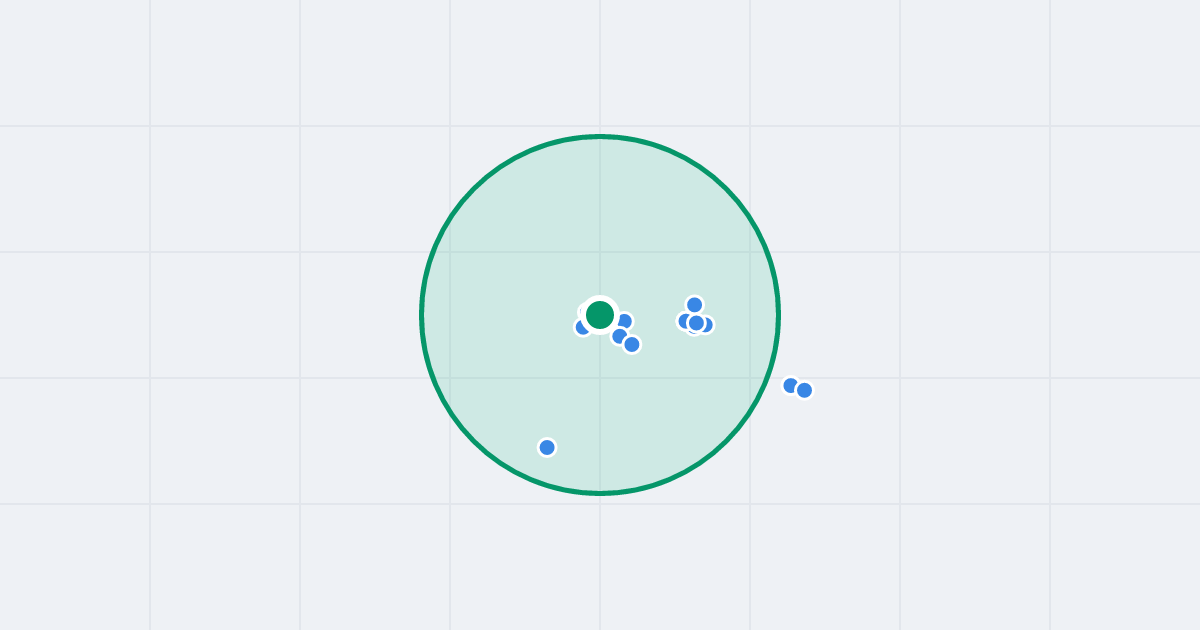Select the rightmost blue marker outside the green circle
1200x630 pixels.
804,390
